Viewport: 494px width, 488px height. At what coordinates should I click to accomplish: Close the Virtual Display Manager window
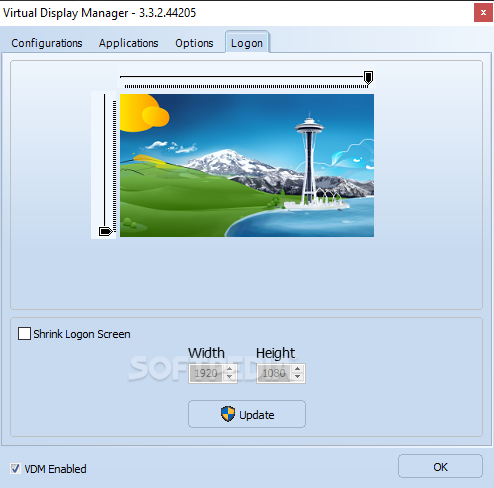[483, 13]
